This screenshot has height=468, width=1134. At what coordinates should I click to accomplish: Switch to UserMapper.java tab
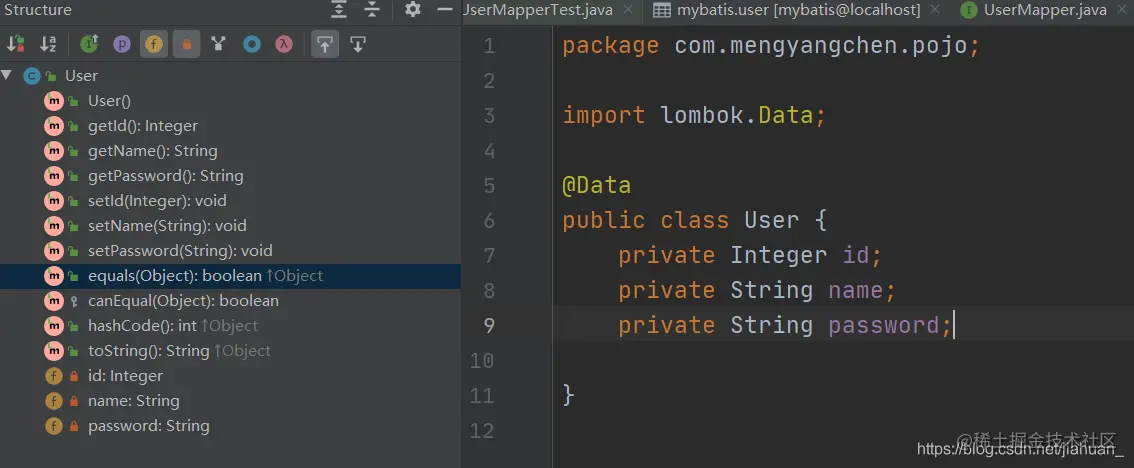1045,10
